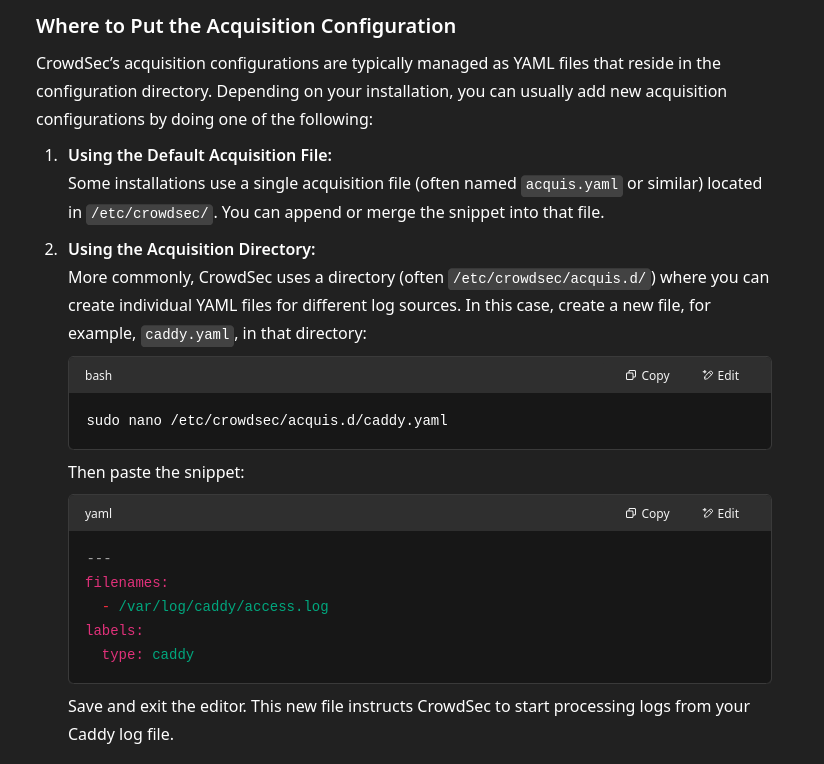Screen dimensions: 824x764
Task: Click the filenames: key in the yaml
Action: tap(127, 582)
